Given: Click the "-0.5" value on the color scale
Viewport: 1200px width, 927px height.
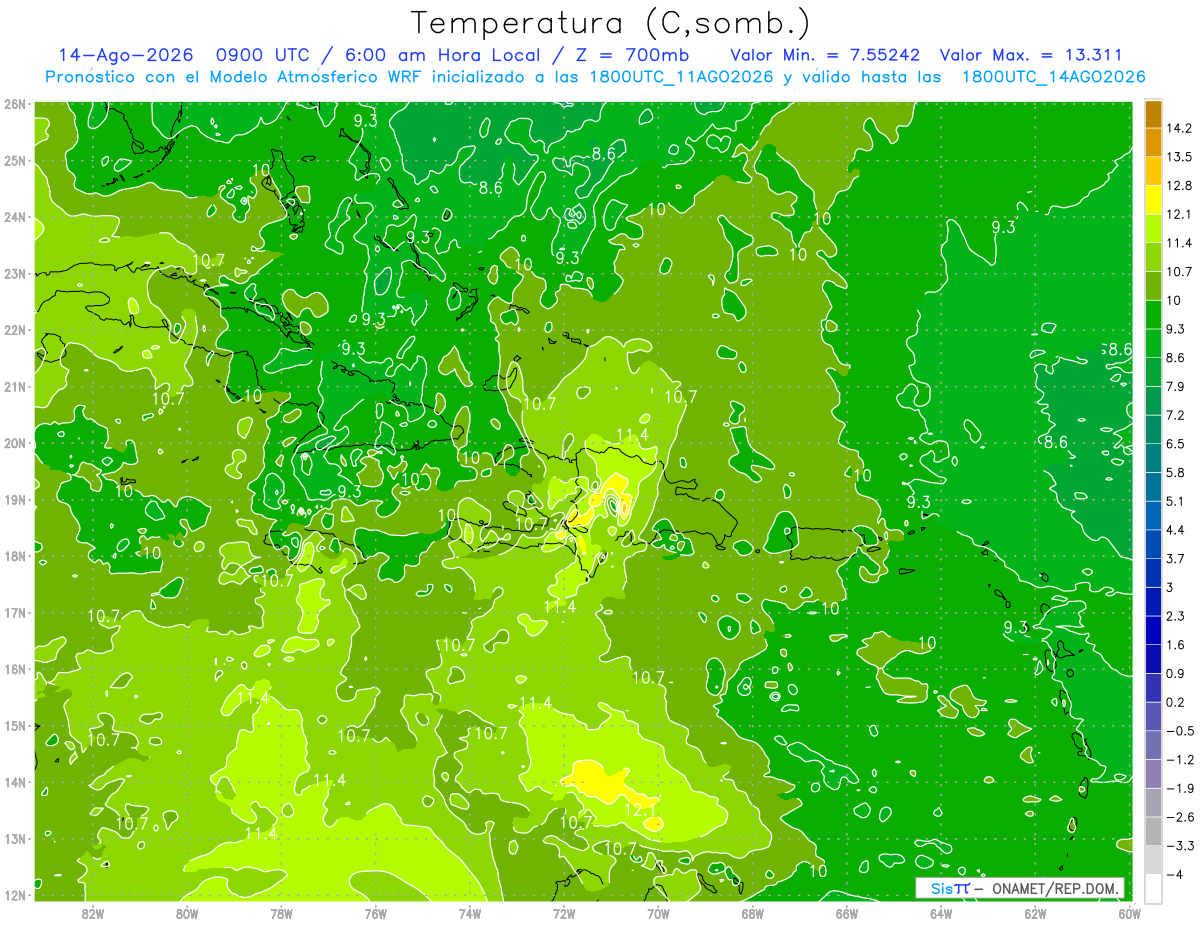Looking at the screenshot, I should pos(1180,730).
